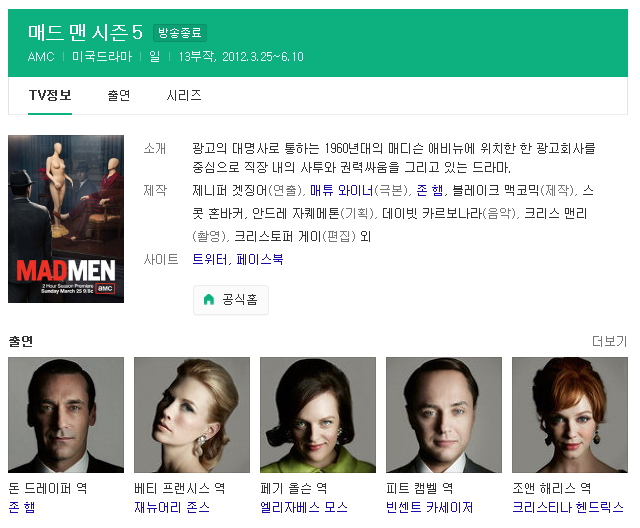
Task: Click the role text 돈 드레이퍼 역
Action: [x=47, y=488]
